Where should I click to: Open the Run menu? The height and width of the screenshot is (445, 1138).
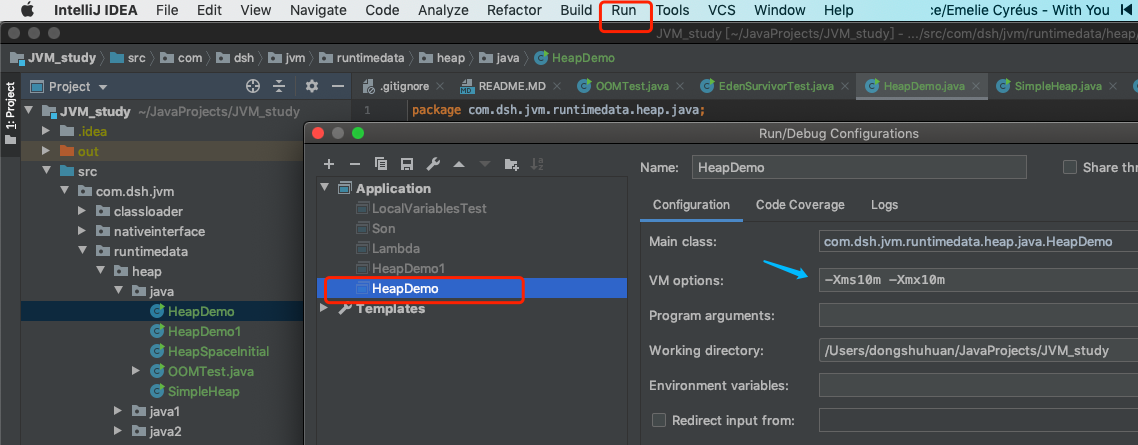(624, 10)
